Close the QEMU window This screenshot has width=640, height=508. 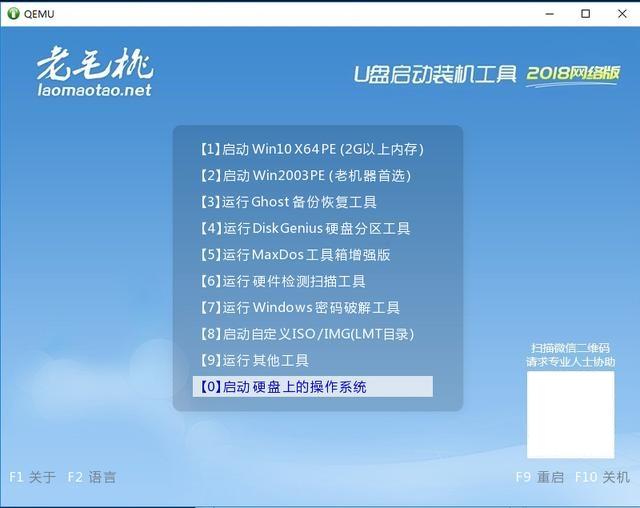coord(622,14)
